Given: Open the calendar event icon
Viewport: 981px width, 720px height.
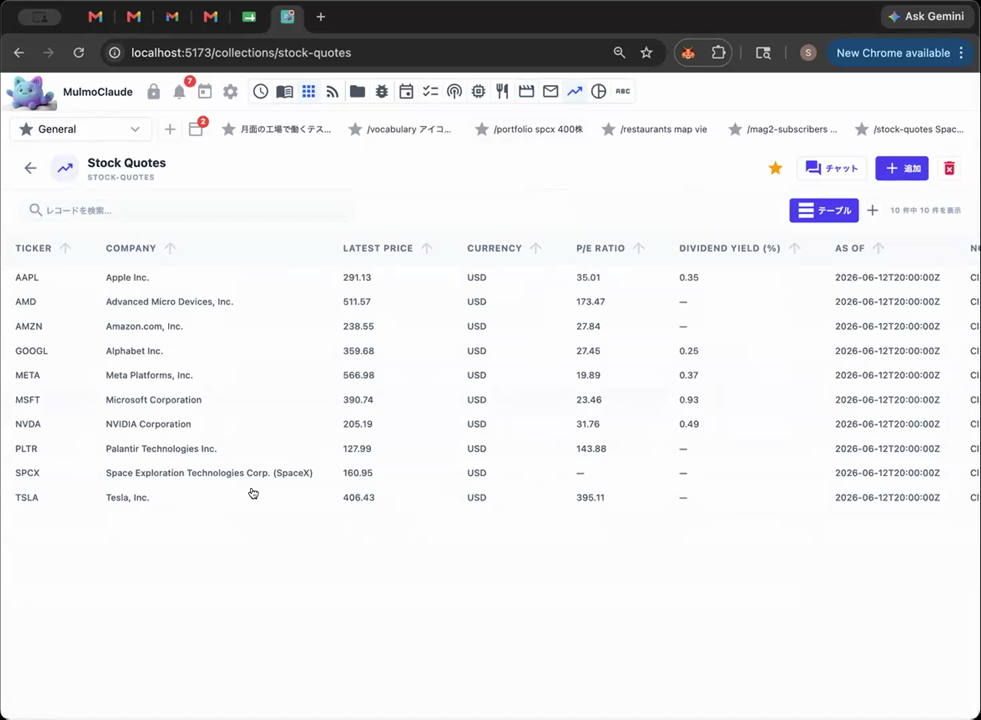Looking at the screenshot, I should tap(406, 91).
